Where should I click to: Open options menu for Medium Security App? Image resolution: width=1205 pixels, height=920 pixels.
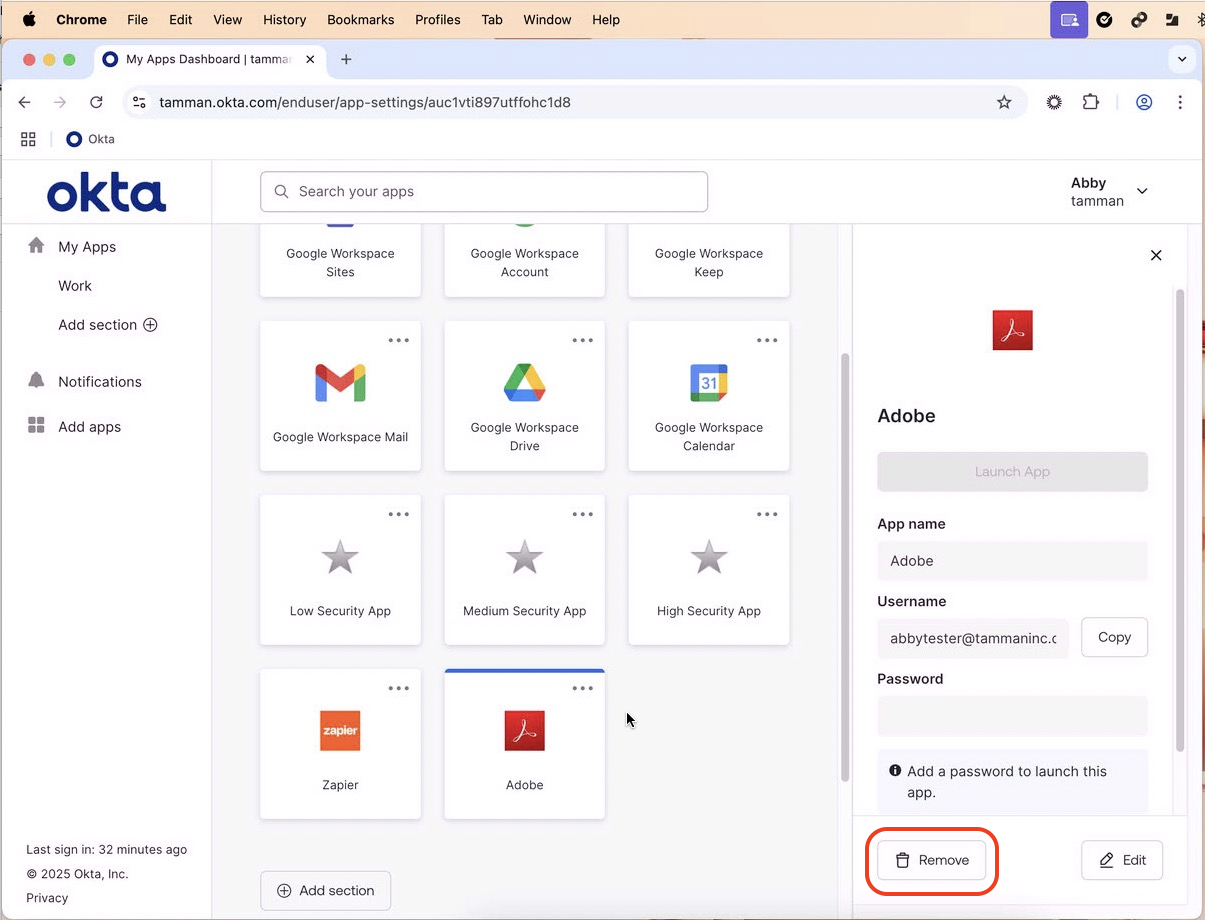583,514
